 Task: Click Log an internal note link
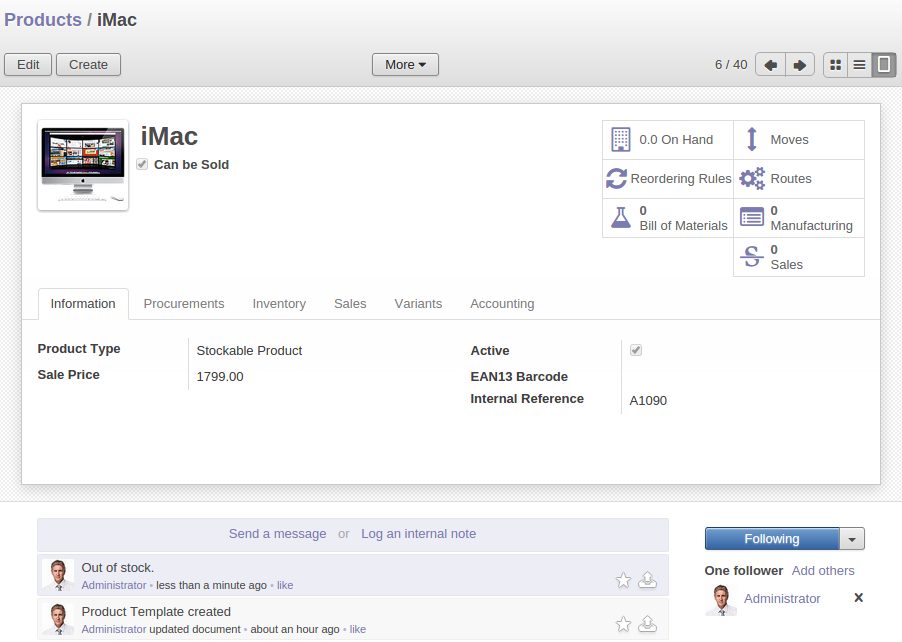click(x=418, y=534)
